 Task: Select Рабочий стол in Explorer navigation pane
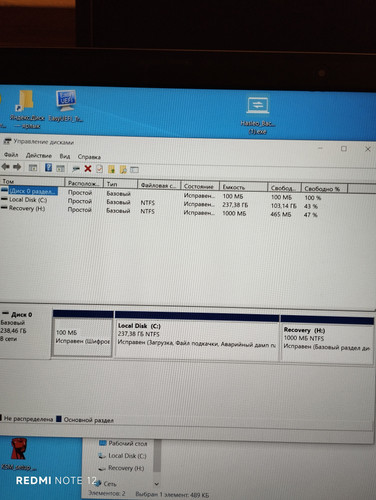point(123,444)
